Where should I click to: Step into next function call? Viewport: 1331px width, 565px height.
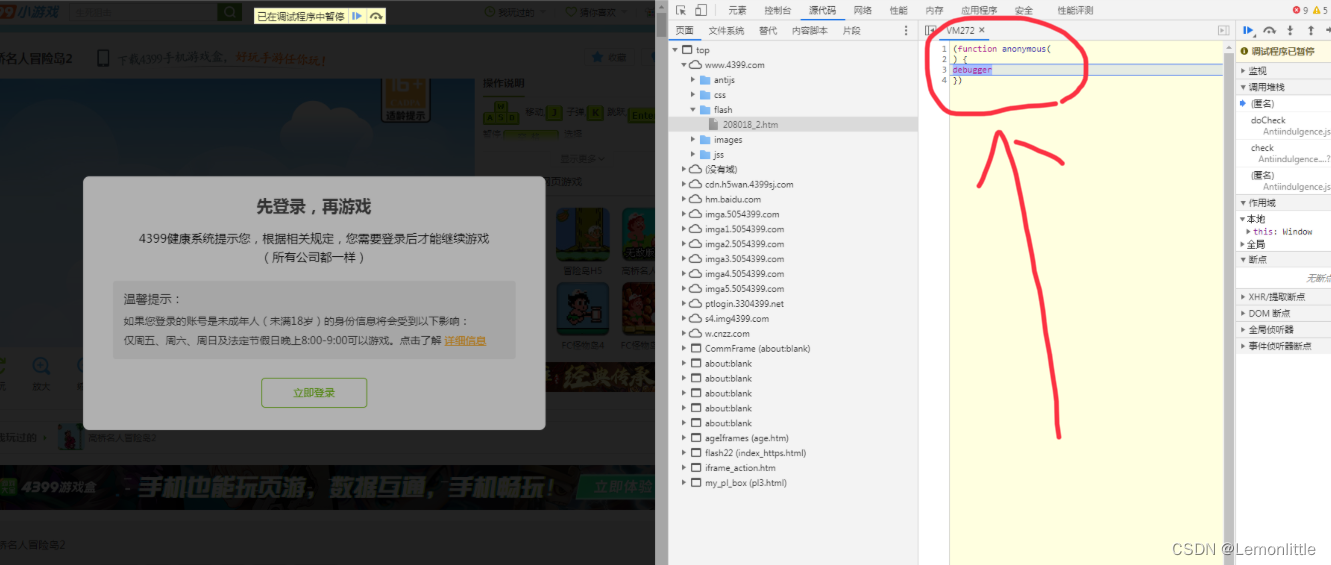[1290, 31]
